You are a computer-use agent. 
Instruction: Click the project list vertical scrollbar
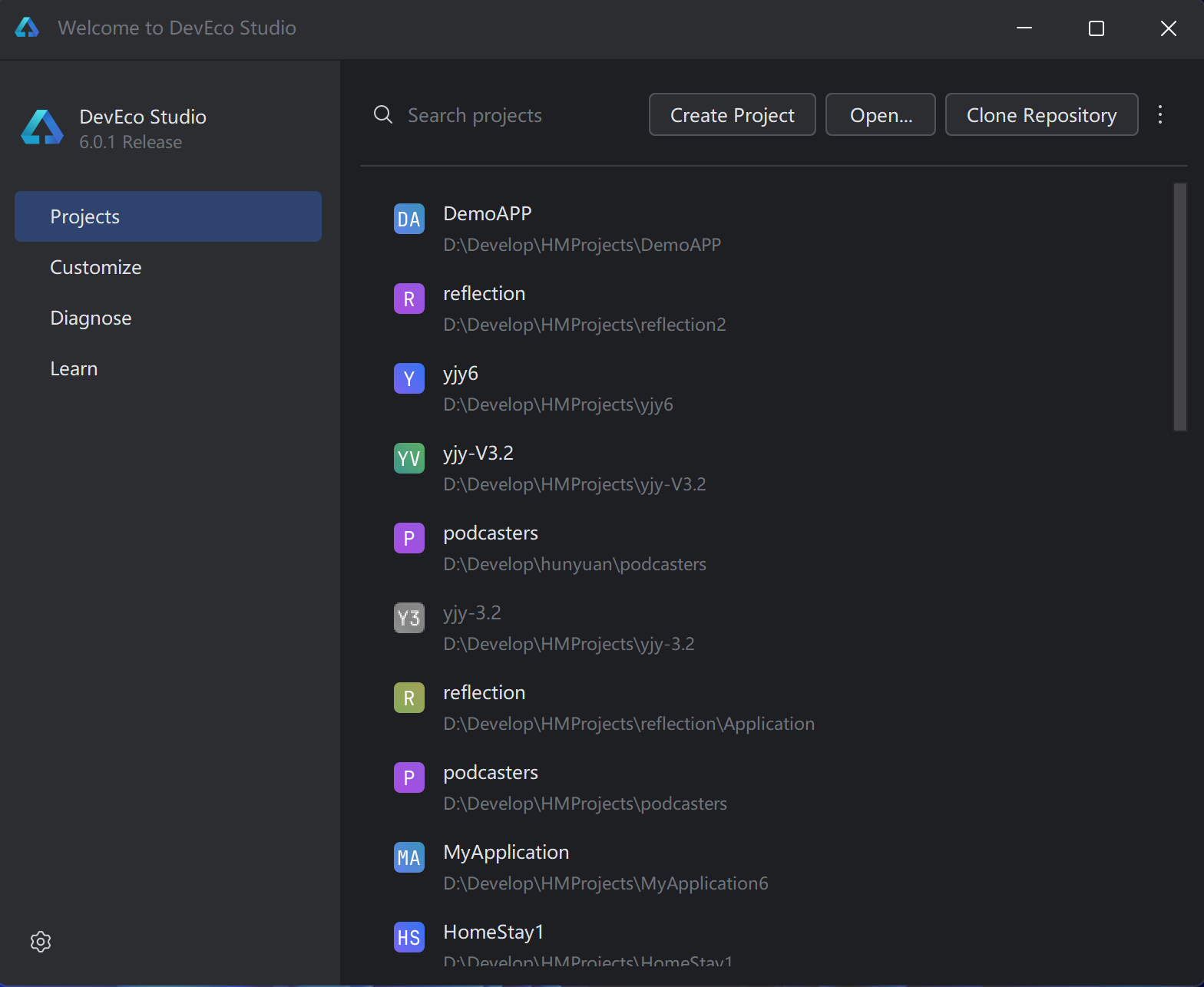[1180, 307]
